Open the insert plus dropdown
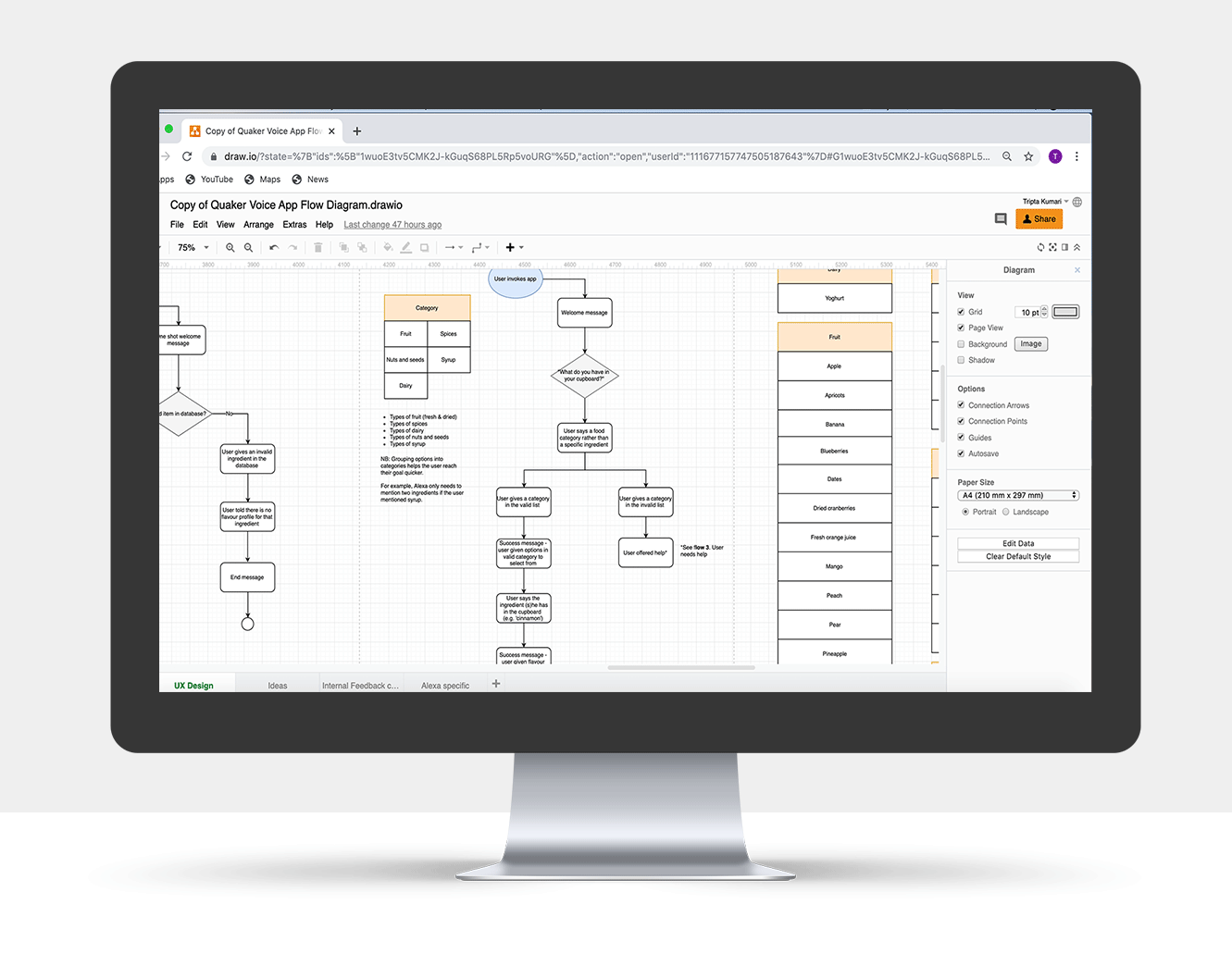The width and height of the screenshot is (1232, 954). (x=515, y=248)
